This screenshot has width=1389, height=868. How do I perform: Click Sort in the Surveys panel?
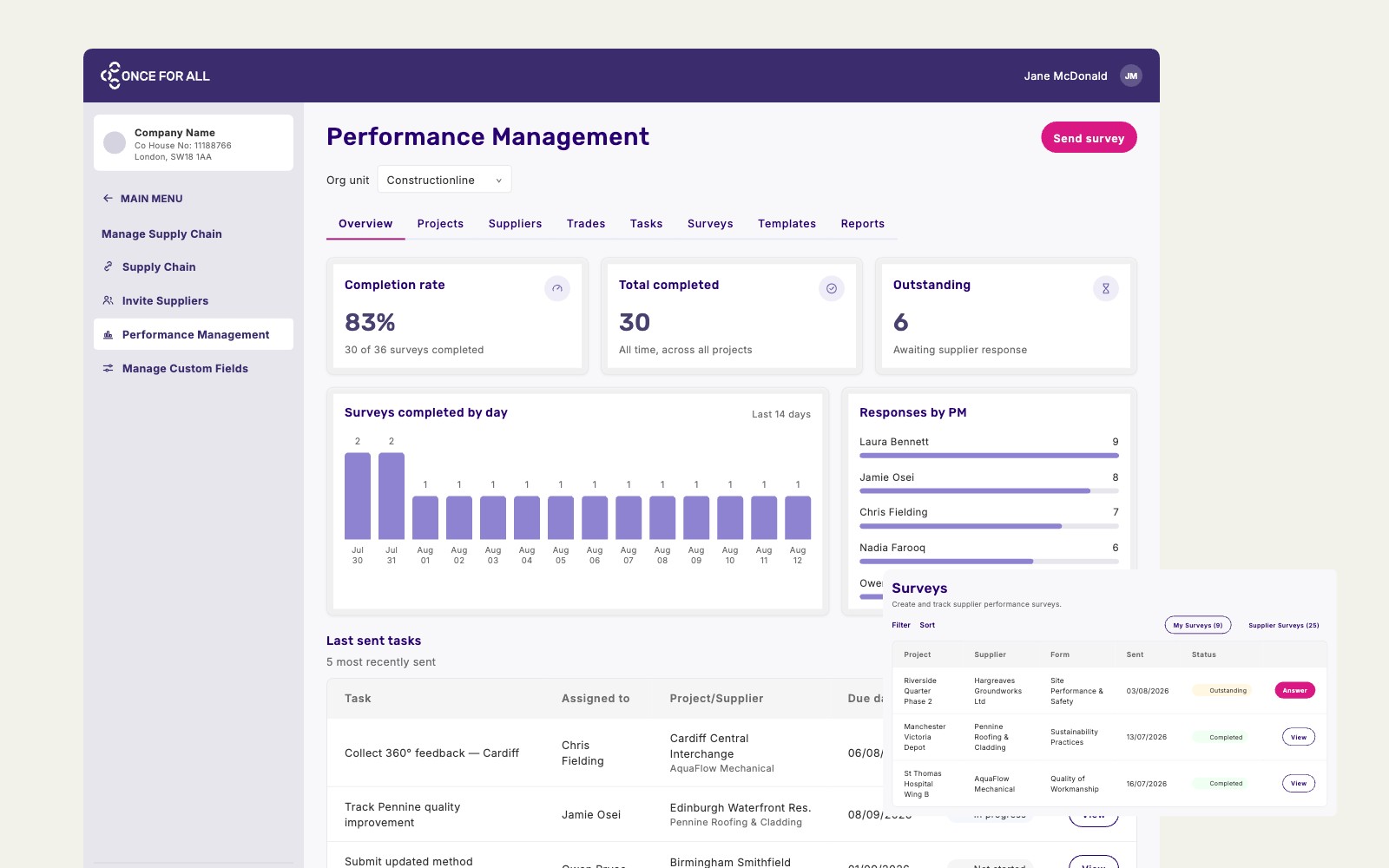pos(927,625)
